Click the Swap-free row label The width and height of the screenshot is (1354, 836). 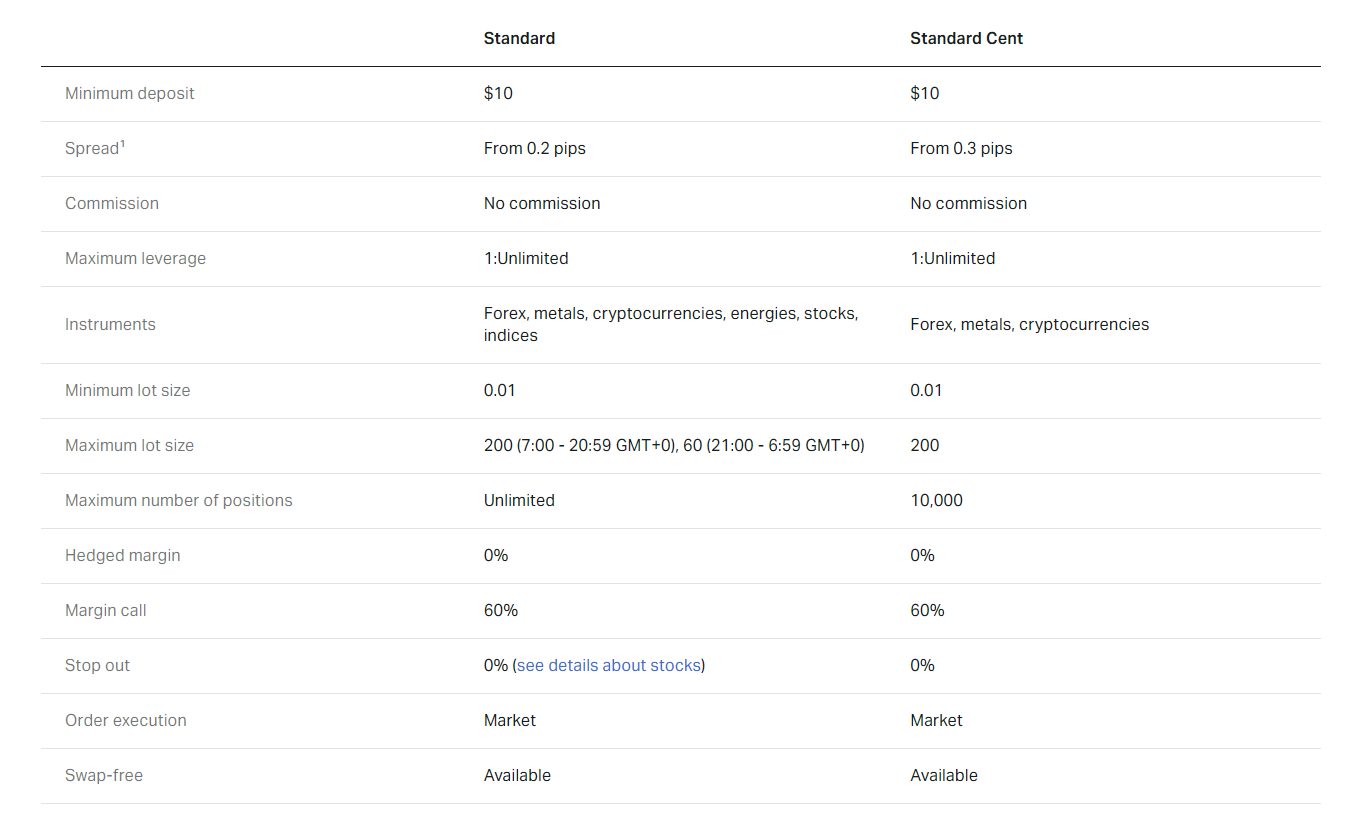pyautogui.click(x=103, y=775)
